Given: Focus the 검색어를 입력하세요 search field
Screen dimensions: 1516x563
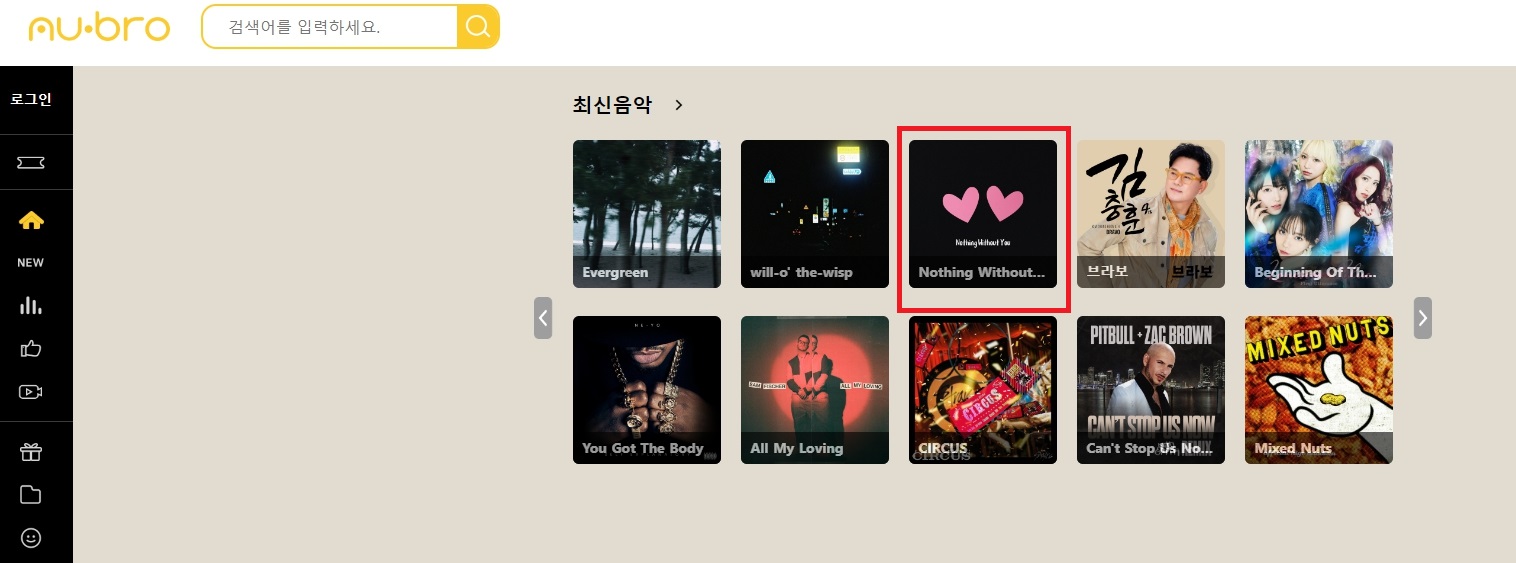Looking at the screenshot, I should pyautogui.click(x=330, y=27).
